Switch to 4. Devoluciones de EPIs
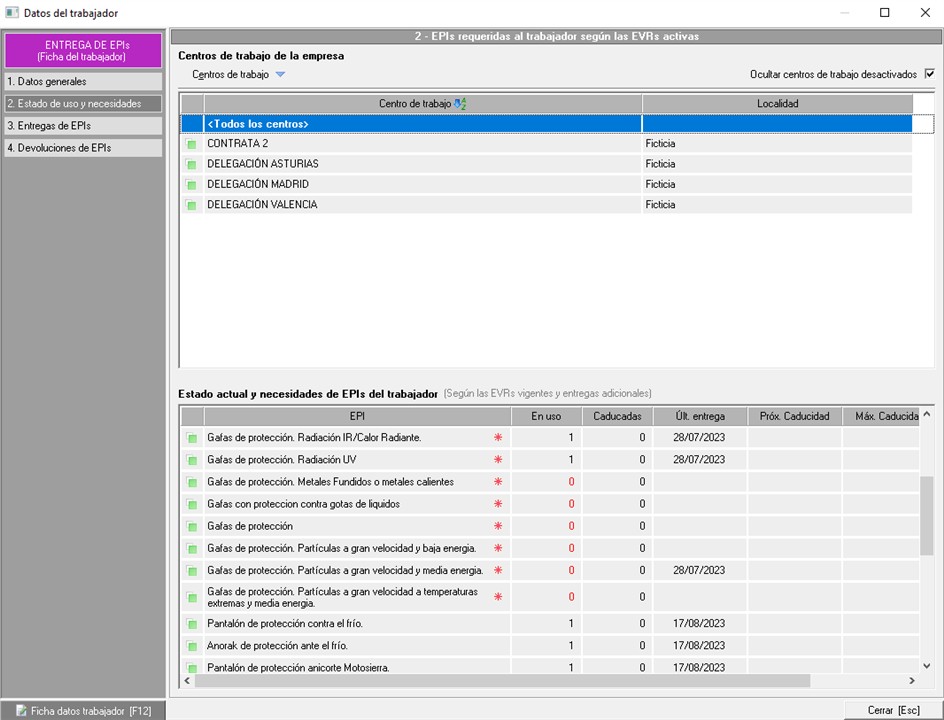944x720 pixels. 83,148
